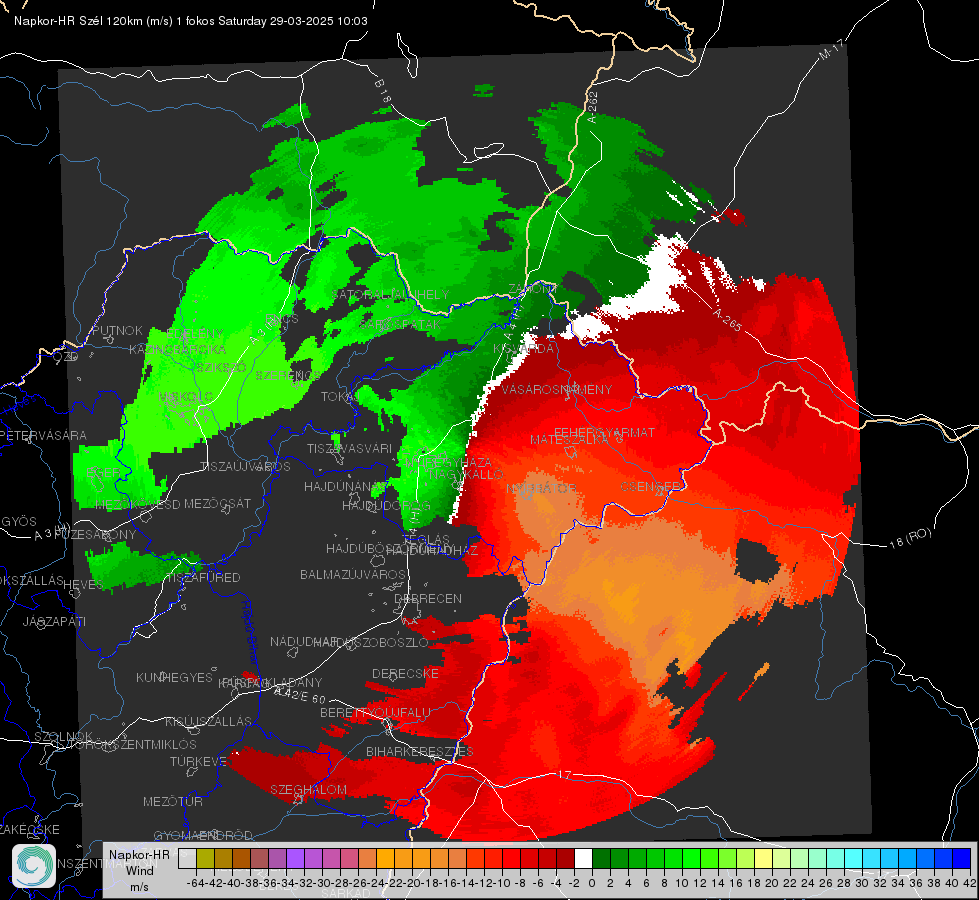Click the bright red swatch between -10 and -8
The image size is (979, 900).
(511, 859)
